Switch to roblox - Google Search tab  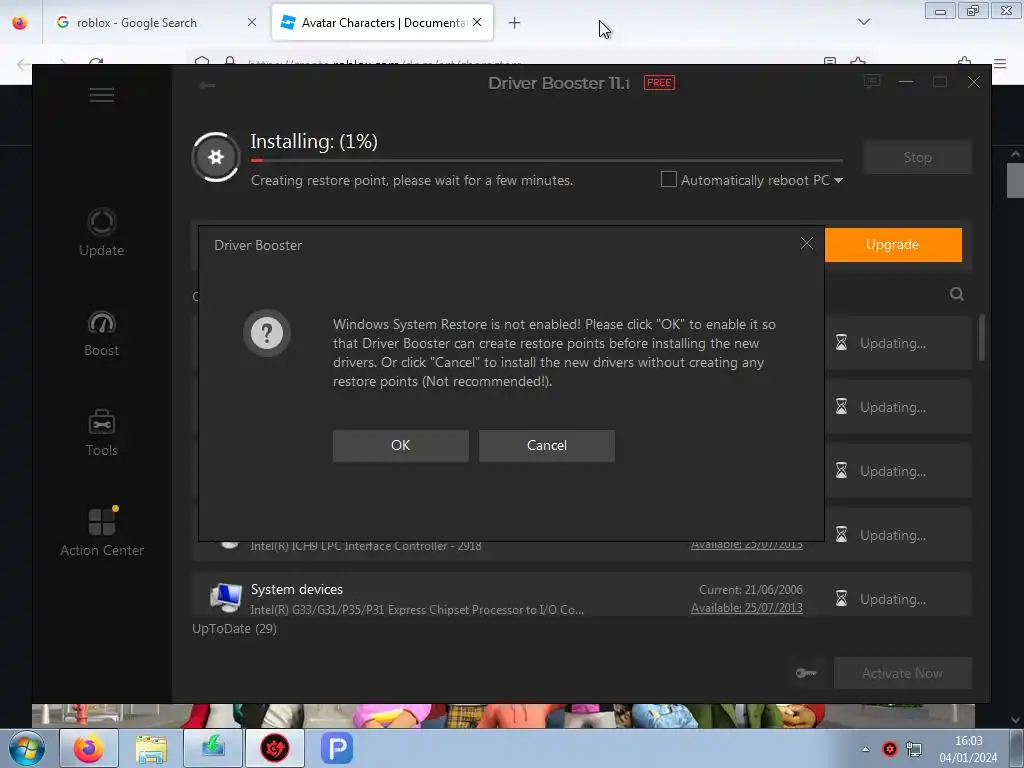point(136,22)
